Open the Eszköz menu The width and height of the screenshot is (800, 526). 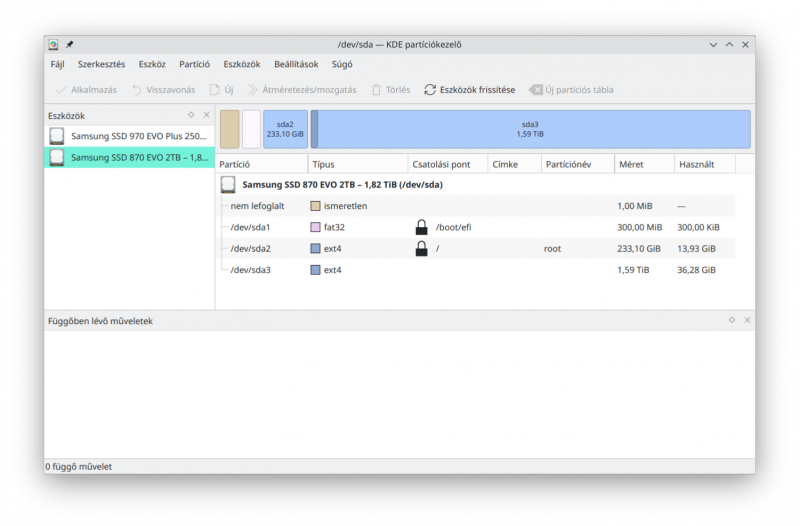click(152, 64)
